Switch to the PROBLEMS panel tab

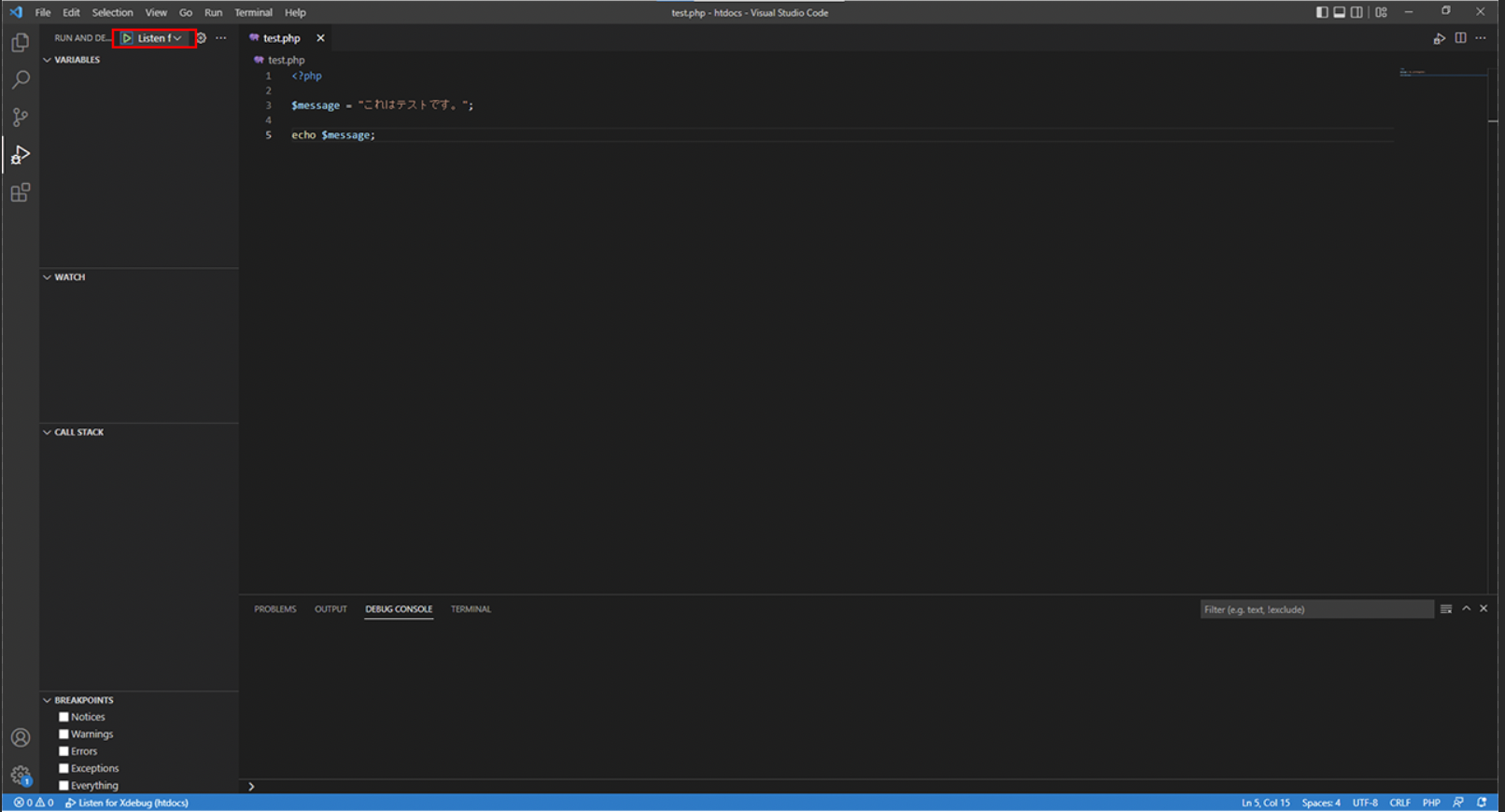274,609
